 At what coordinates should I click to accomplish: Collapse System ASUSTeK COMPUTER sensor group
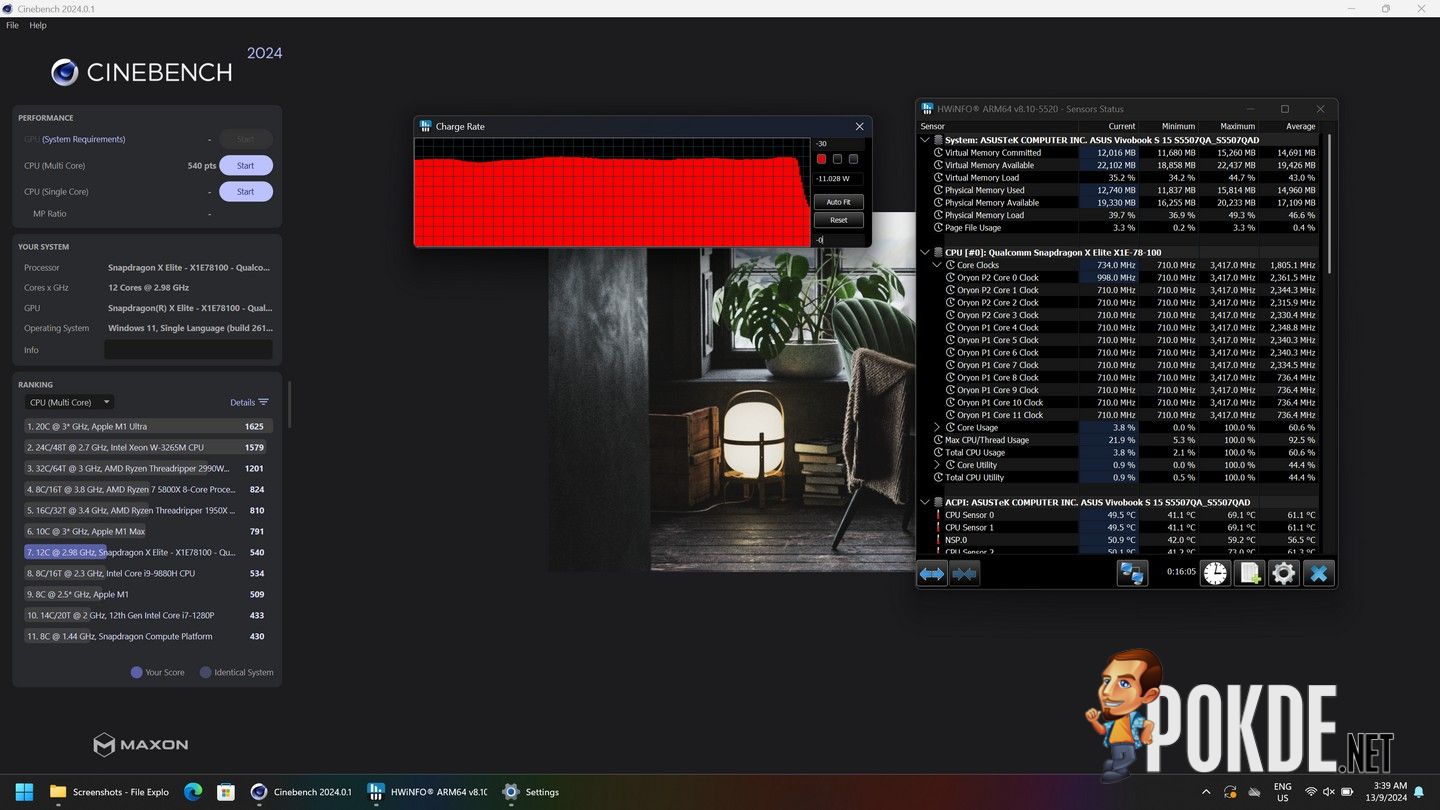tap(925, 140)
